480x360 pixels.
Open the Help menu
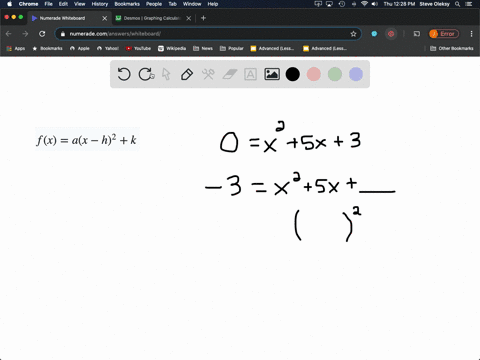coord(213,4)
